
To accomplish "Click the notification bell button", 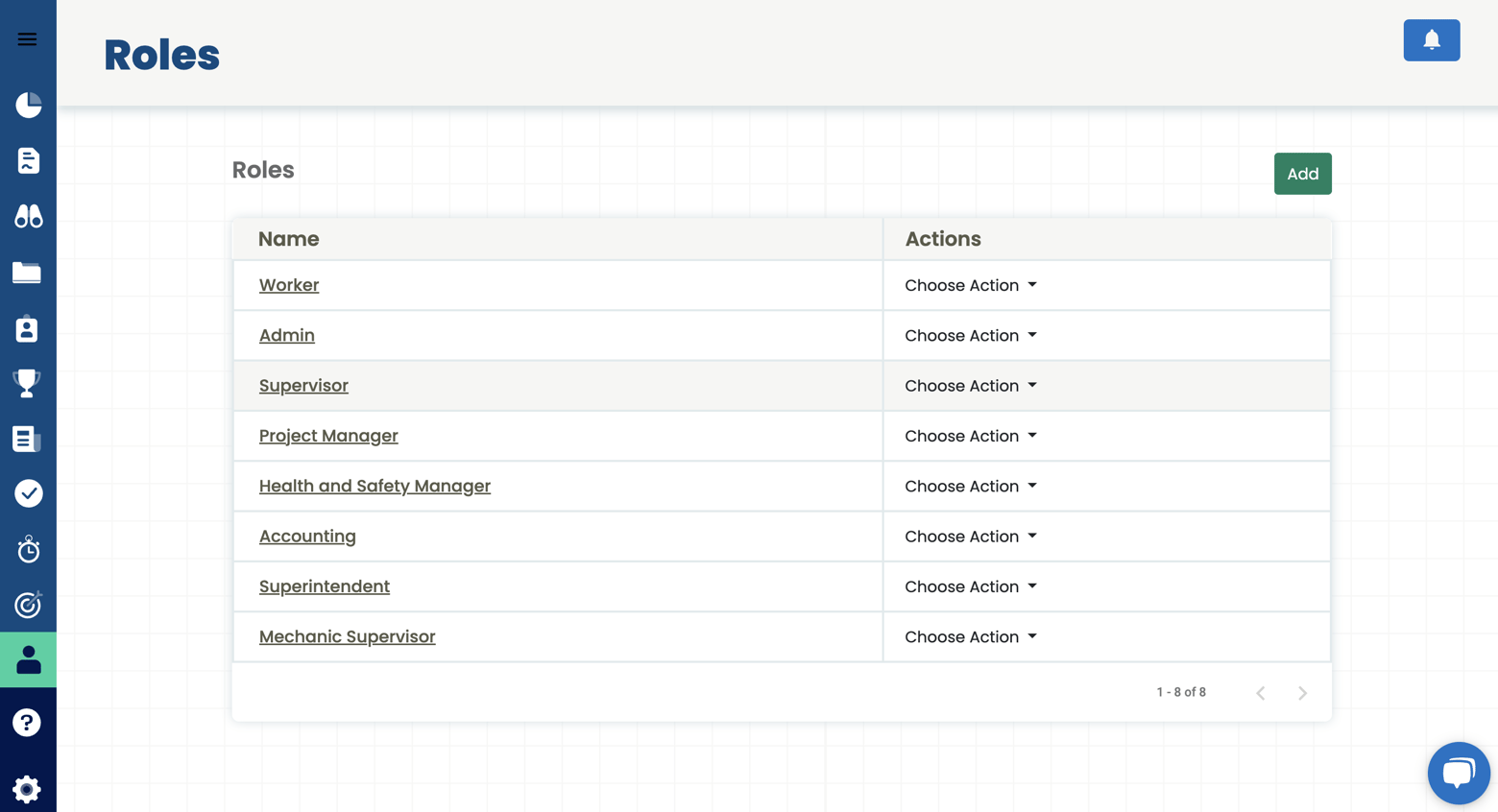I will pyautogui.click(x=1431, y=40).
